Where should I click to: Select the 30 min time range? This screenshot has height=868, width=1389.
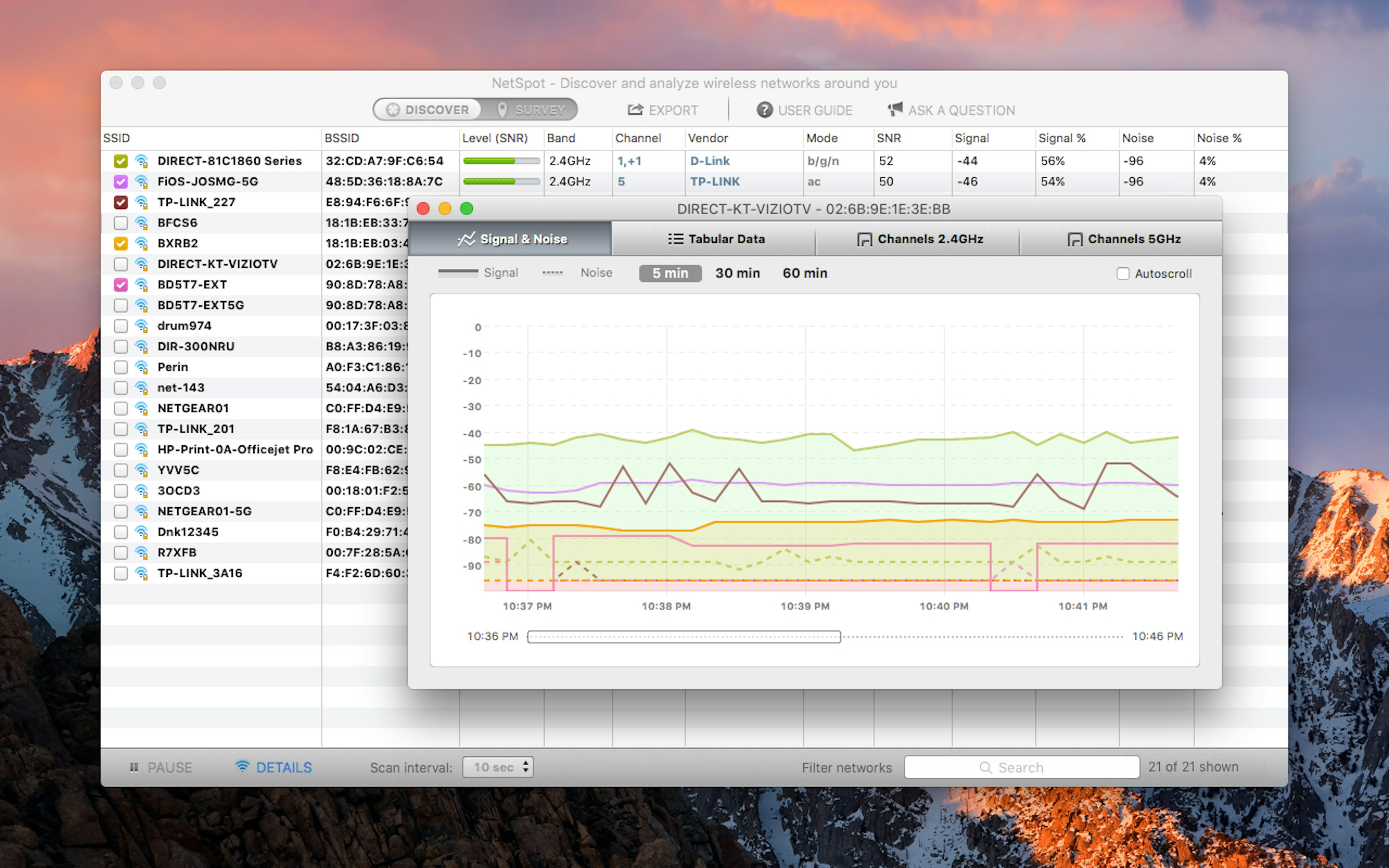click(x=737, y=273)
